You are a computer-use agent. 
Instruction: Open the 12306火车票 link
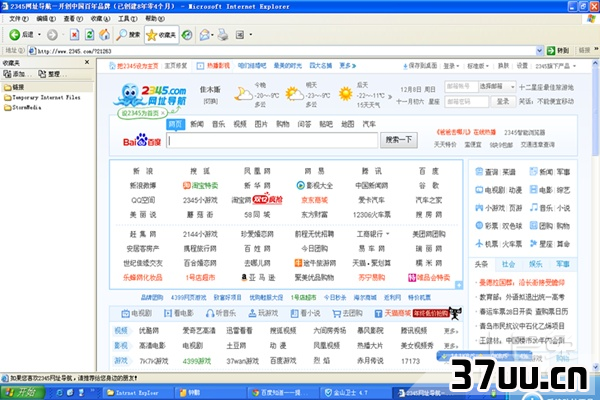tap(372, 215)
